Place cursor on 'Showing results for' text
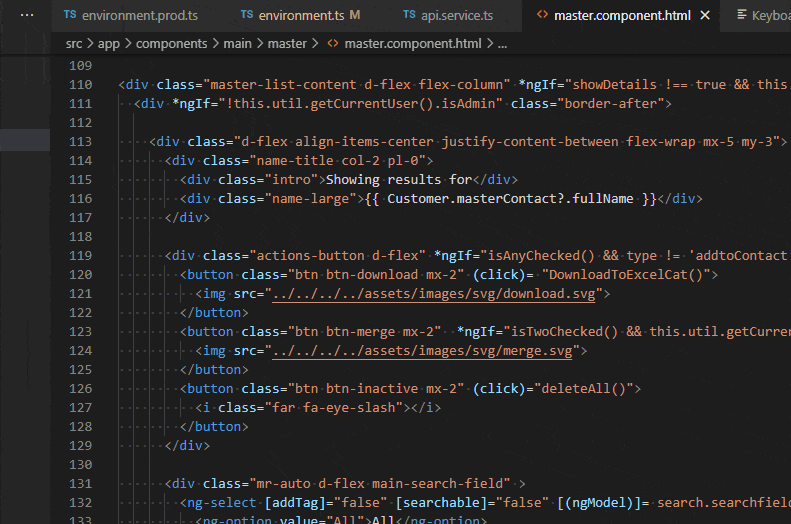Image resolution: width=791 pixels, height=524 pixels. pos(399,180)
